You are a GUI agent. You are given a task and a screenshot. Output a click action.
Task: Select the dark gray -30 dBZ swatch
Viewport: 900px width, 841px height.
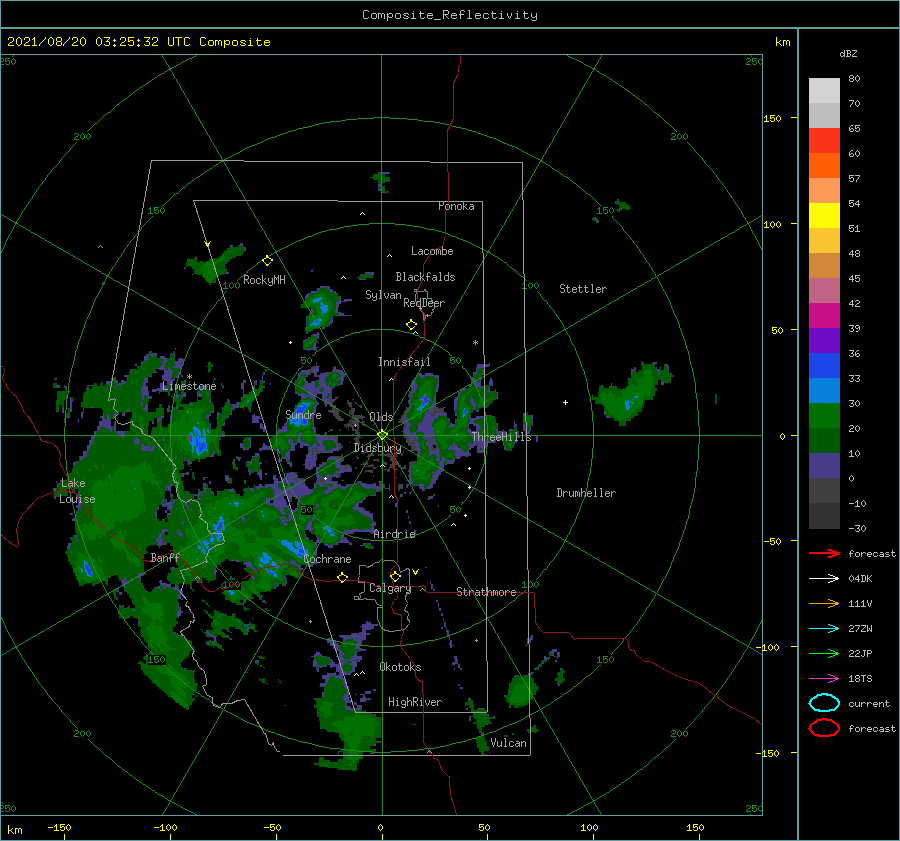[824, 516]
